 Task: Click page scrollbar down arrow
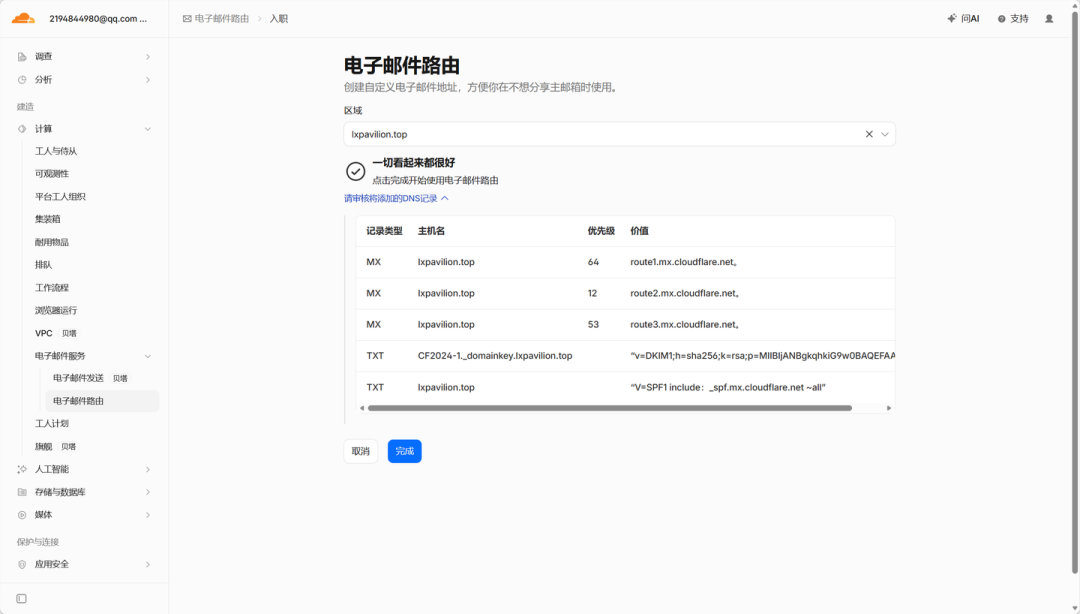1074,608
